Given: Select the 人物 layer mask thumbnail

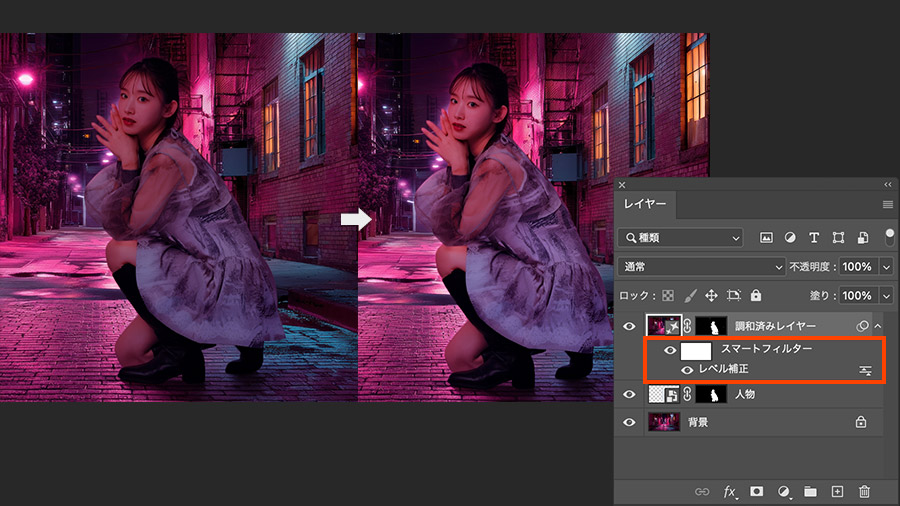Looking at the screenshot, I should (711, 394).
